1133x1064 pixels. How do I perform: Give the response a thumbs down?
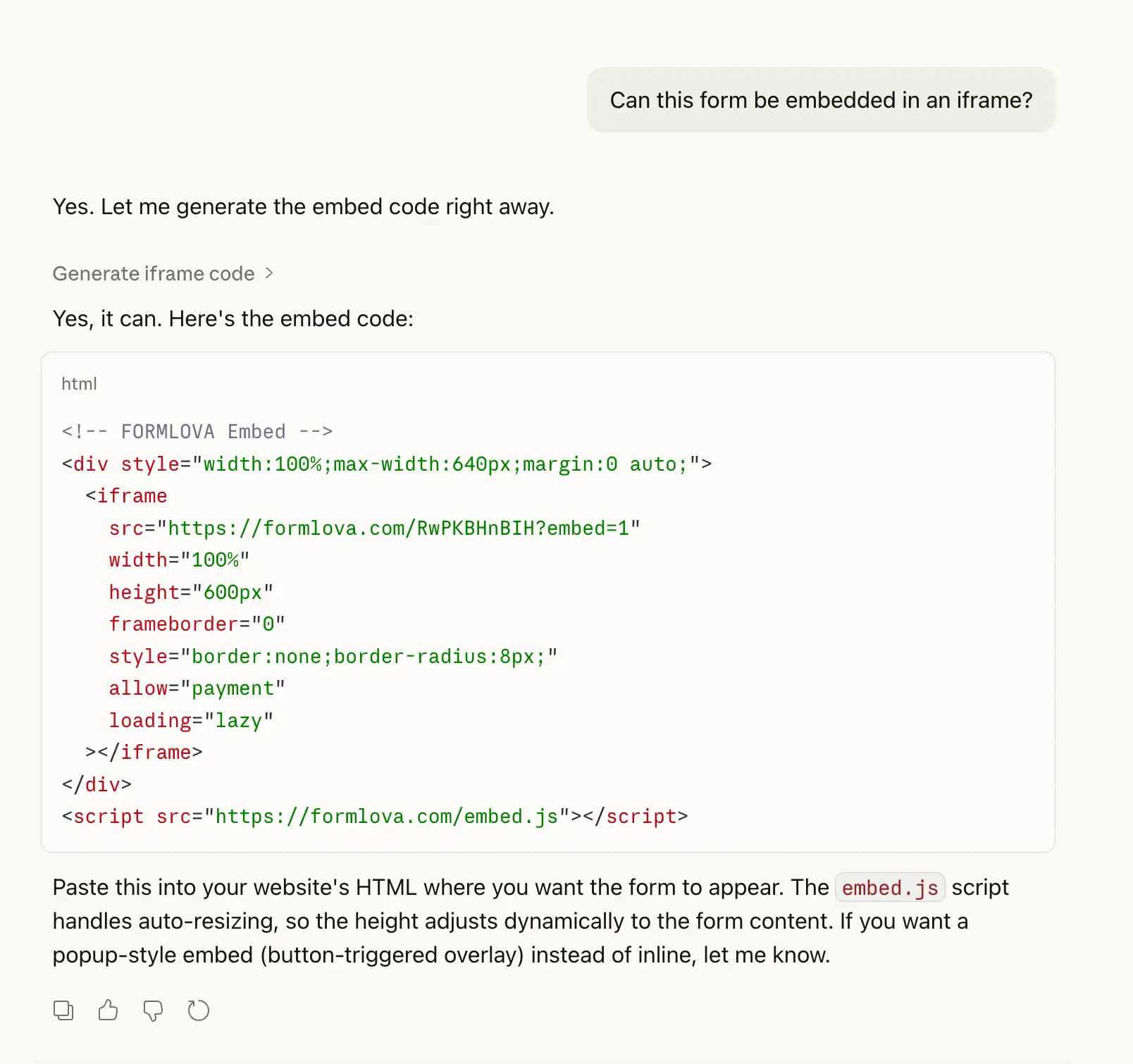(153, 1010)
